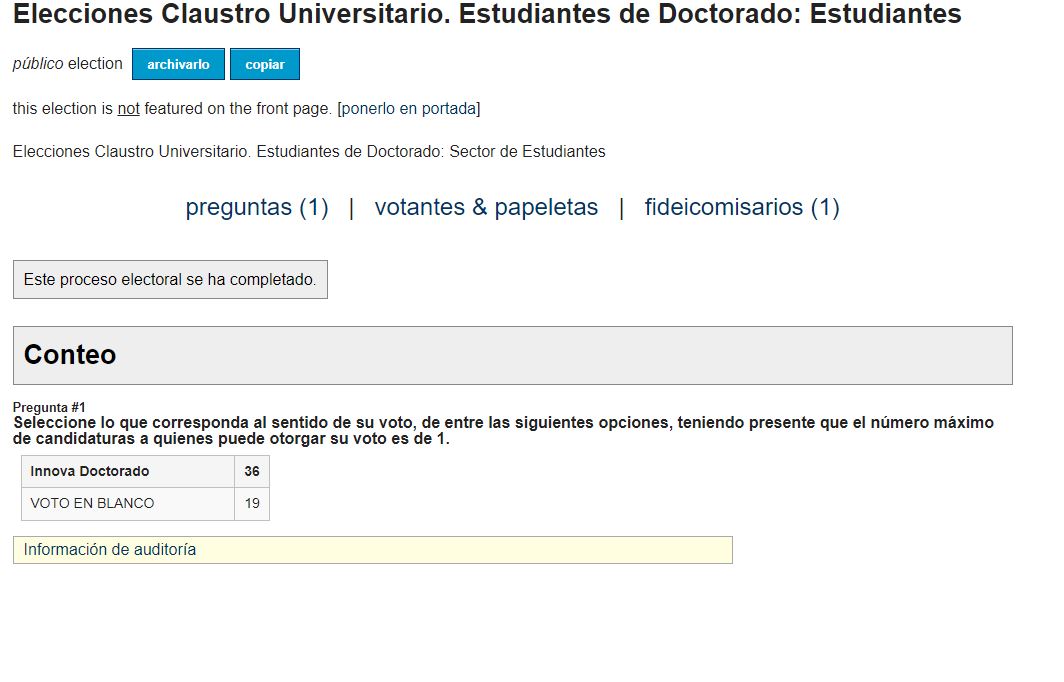
Task: Open the fideicomisarios (1) link
Action: (742, 207)
